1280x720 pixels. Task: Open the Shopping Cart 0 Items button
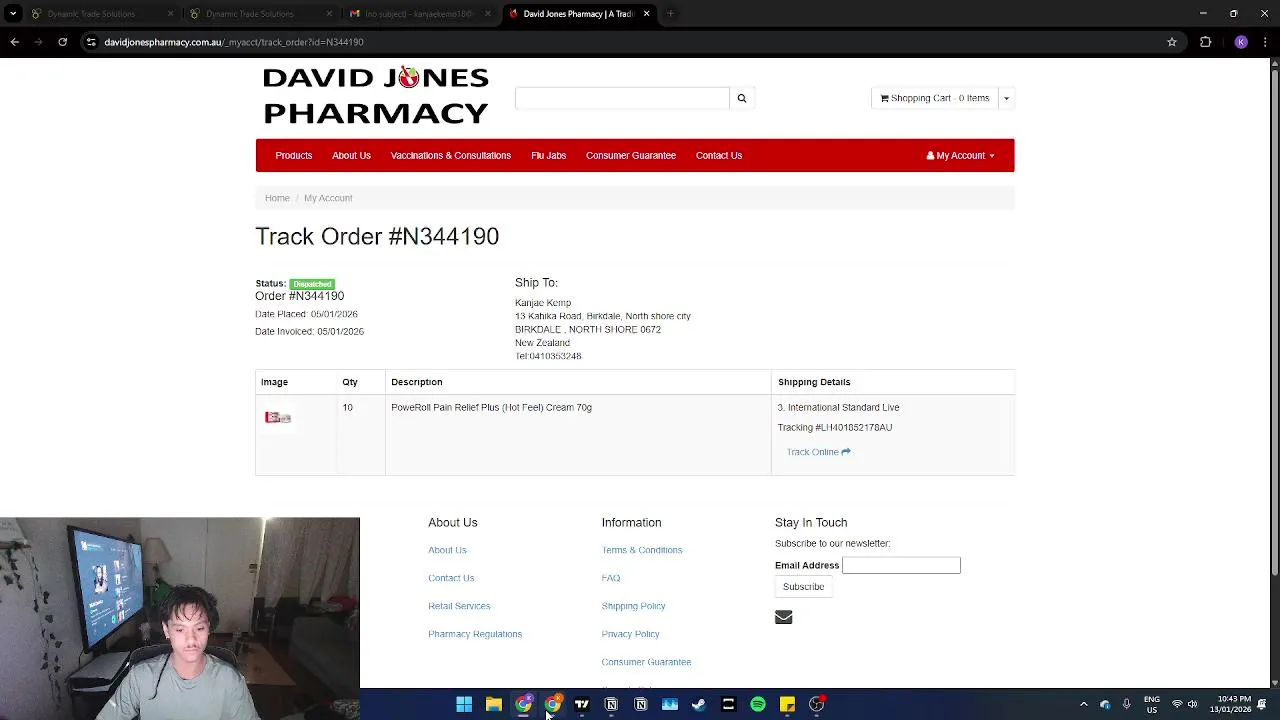(935, 98)
